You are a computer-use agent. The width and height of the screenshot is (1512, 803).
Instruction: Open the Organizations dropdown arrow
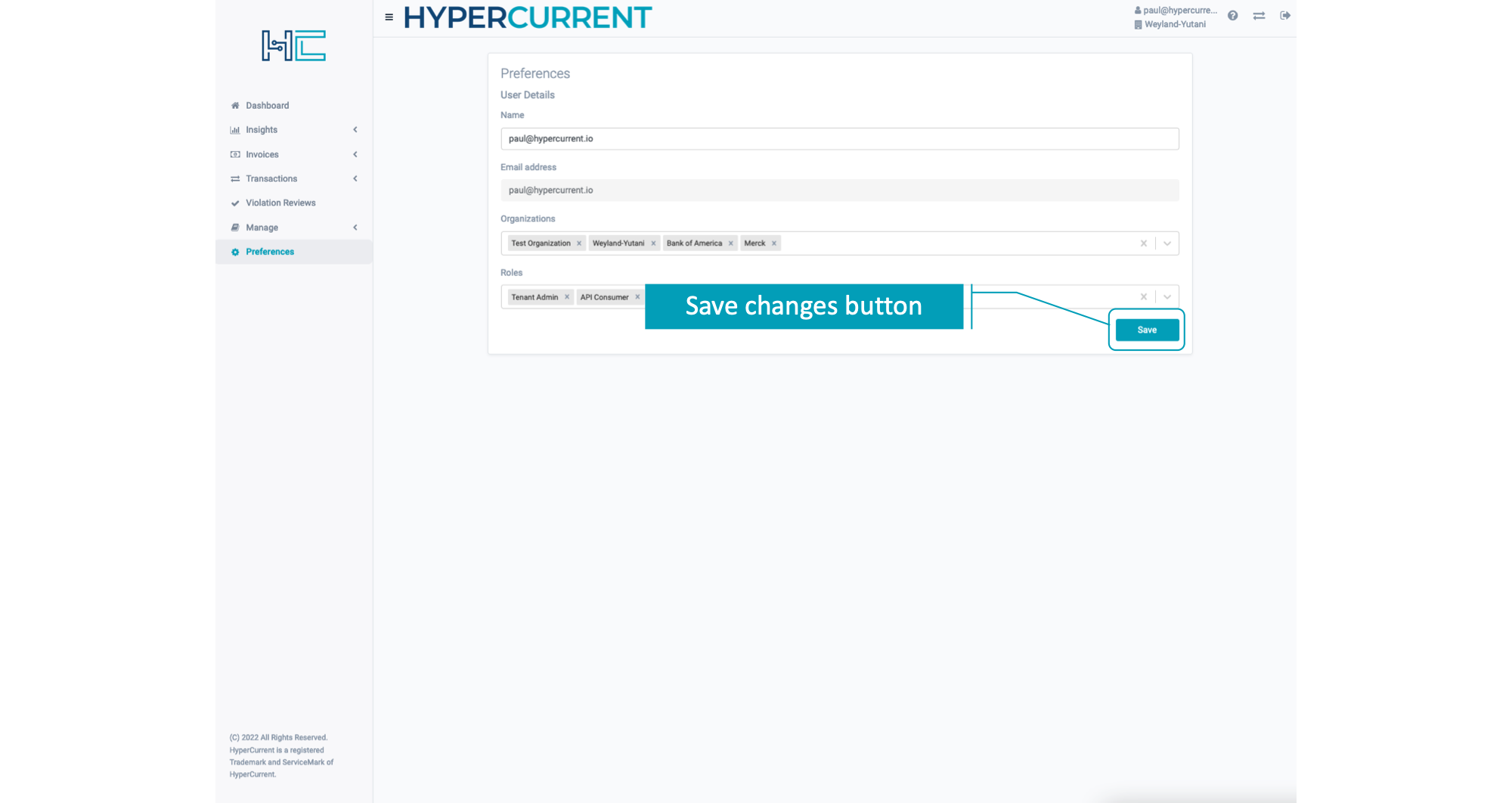click(x=1167, y=243)
